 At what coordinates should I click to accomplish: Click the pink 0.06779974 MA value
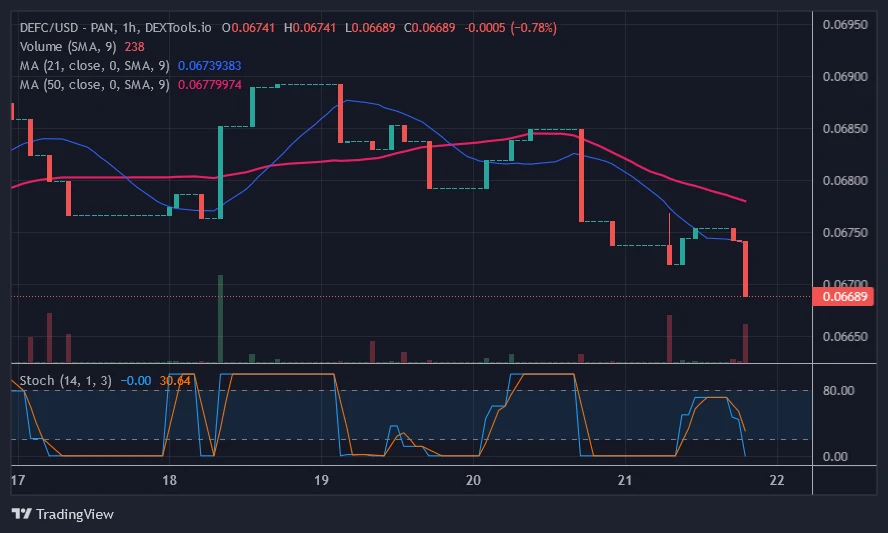coord(209,84)
